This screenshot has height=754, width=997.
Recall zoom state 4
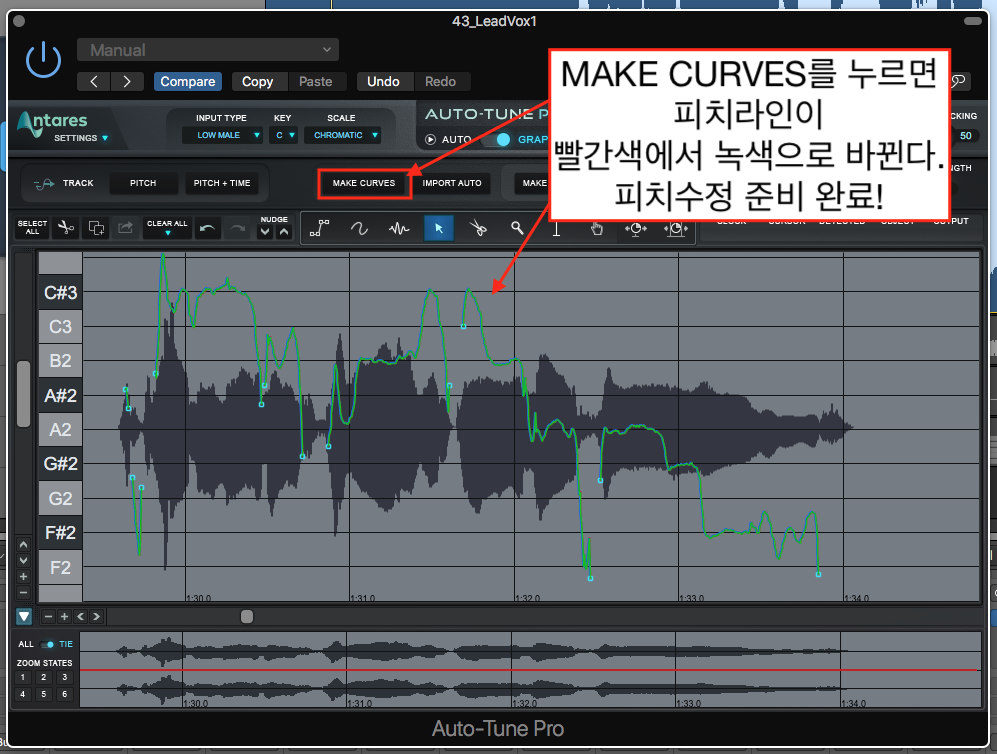click(22, 694)
